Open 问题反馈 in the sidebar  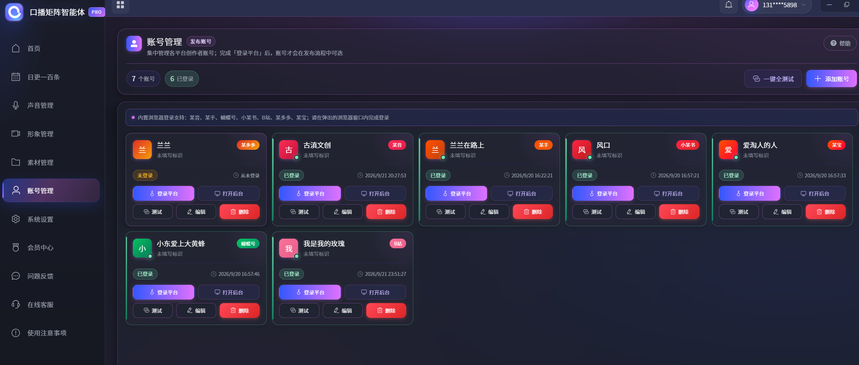tap(51, 276)
